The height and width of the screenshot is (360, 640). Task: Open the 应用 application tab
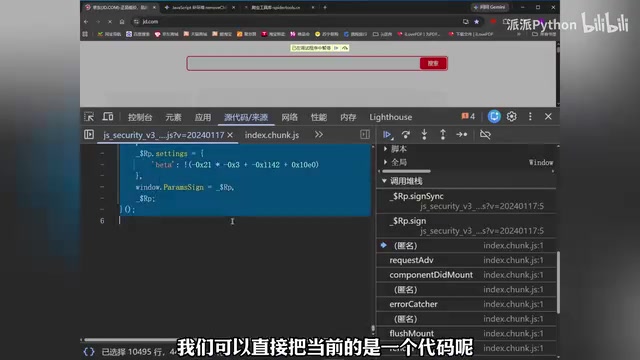tap(202, 117)
